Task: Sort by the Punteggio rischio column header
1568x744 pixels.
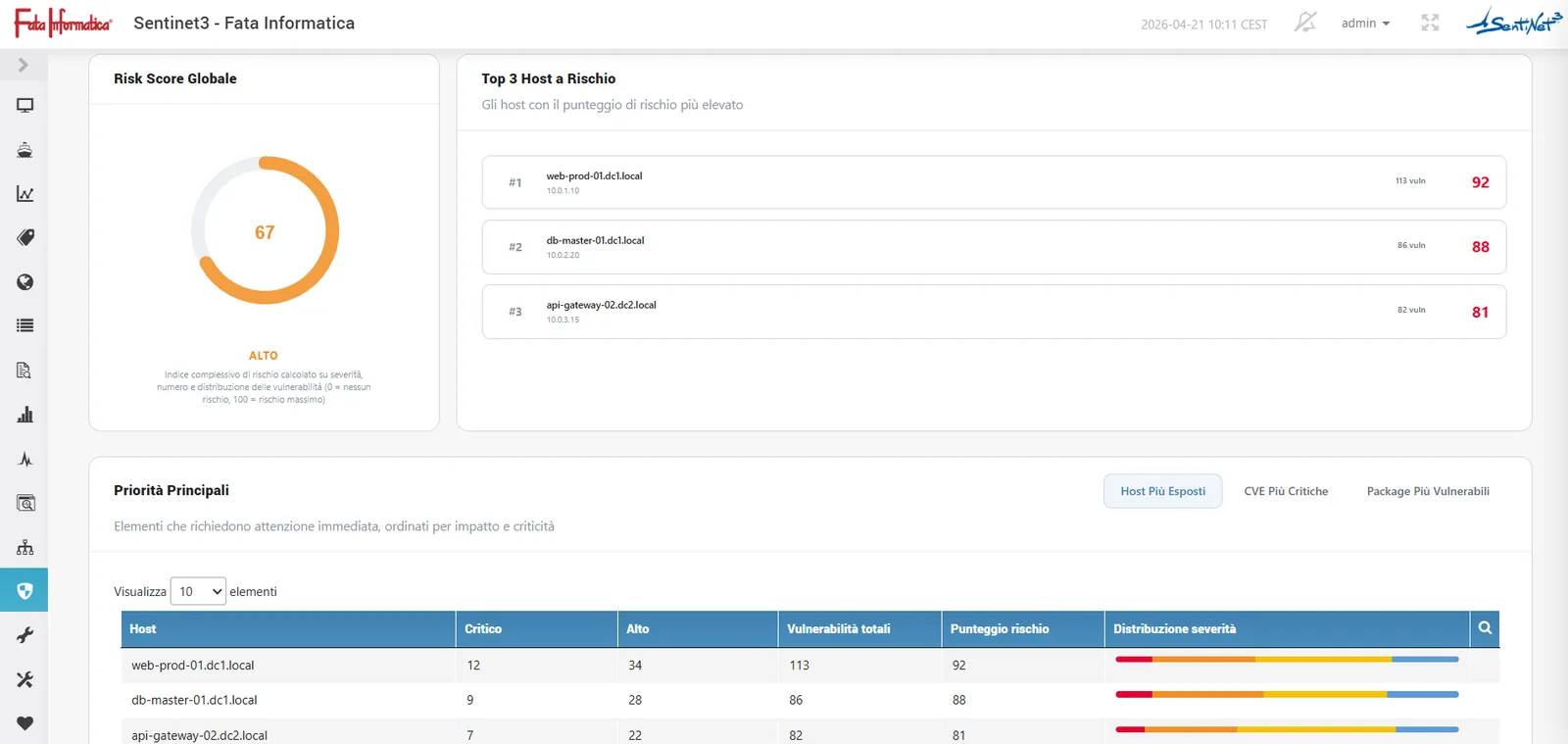Action: click(1023, 628)
